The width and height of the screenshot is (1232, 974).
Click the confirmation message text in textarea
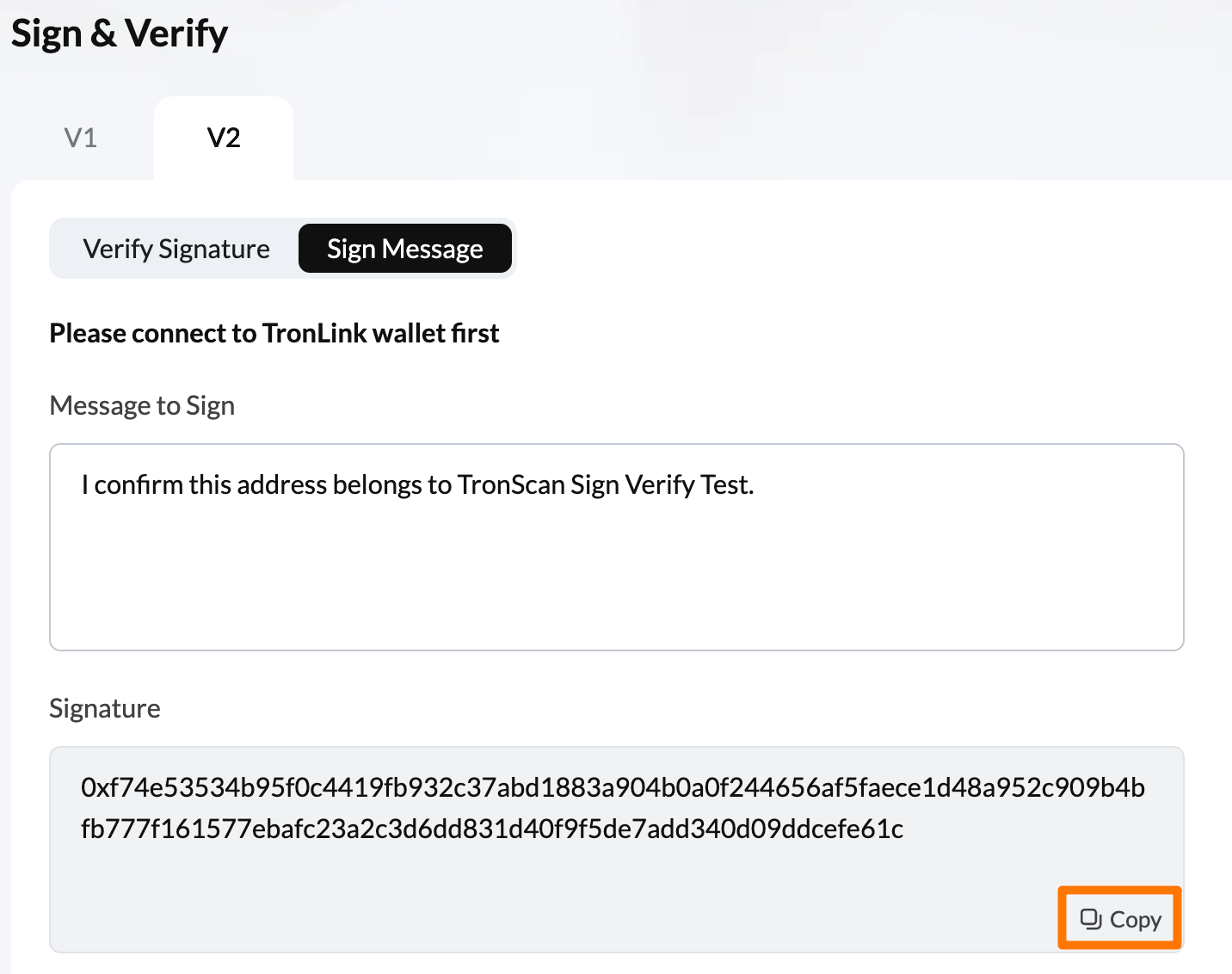point(417,485)
